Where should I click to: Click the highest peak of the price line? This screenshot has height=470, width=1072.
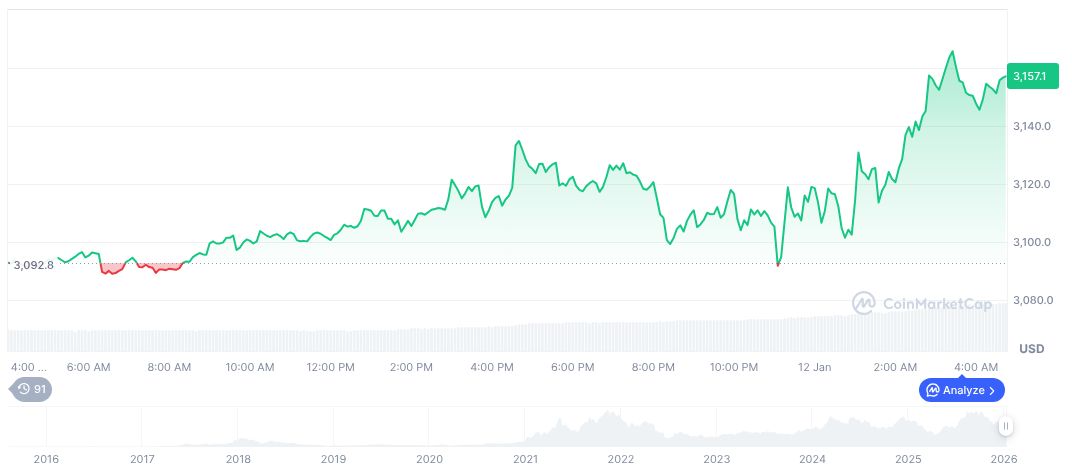pyautogui.click(x=952, y=51)
